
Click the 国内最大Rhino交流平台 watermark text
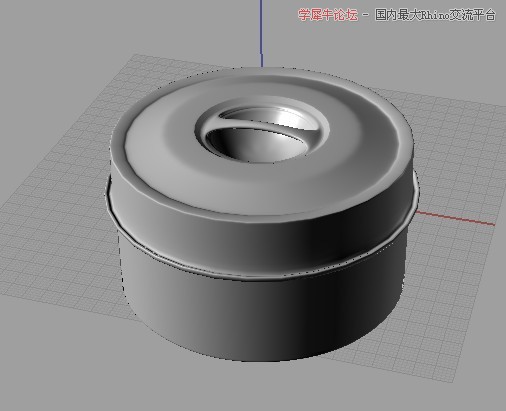[435, 15]
